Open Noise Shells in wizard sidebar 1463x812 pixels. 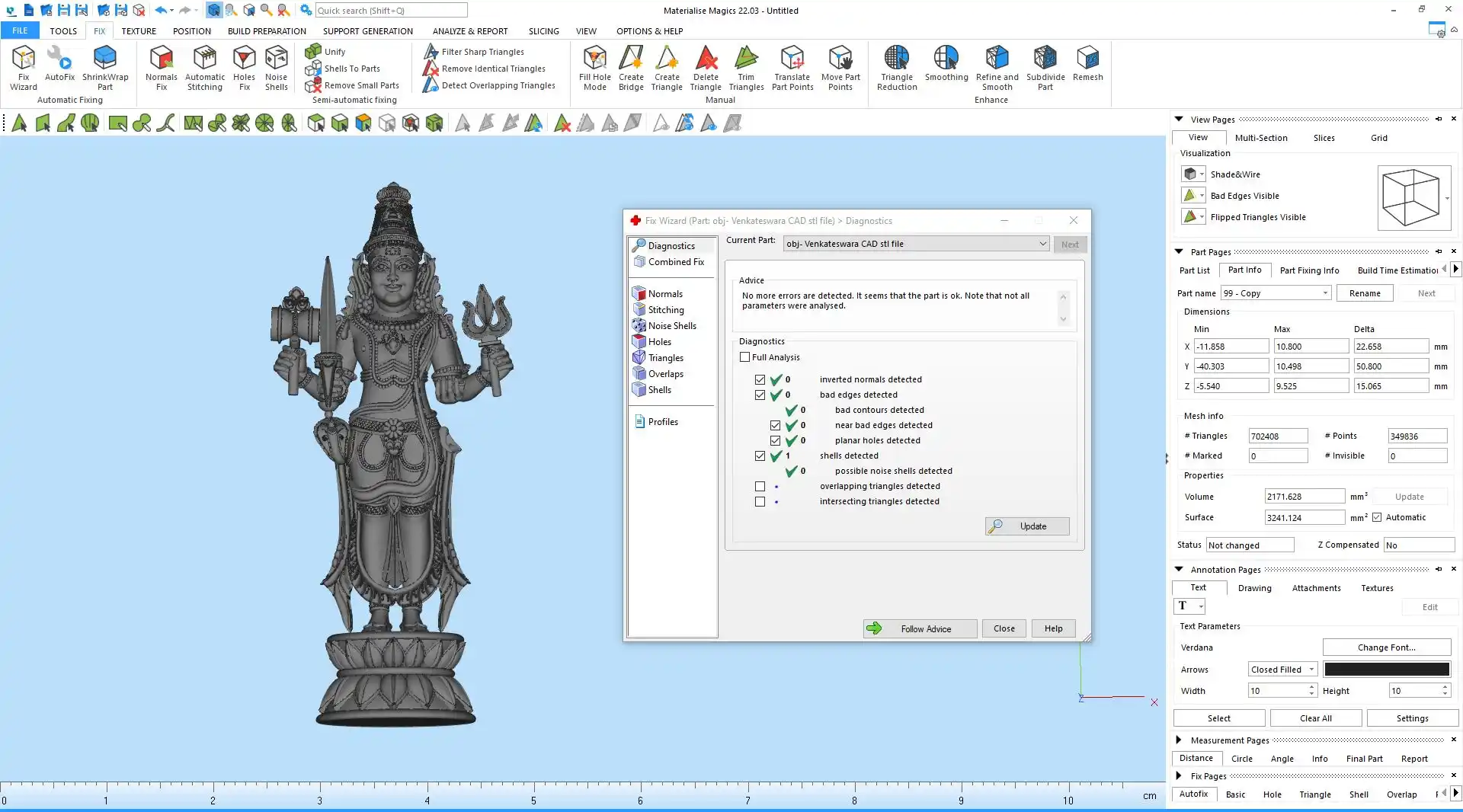tap(671, 326)
